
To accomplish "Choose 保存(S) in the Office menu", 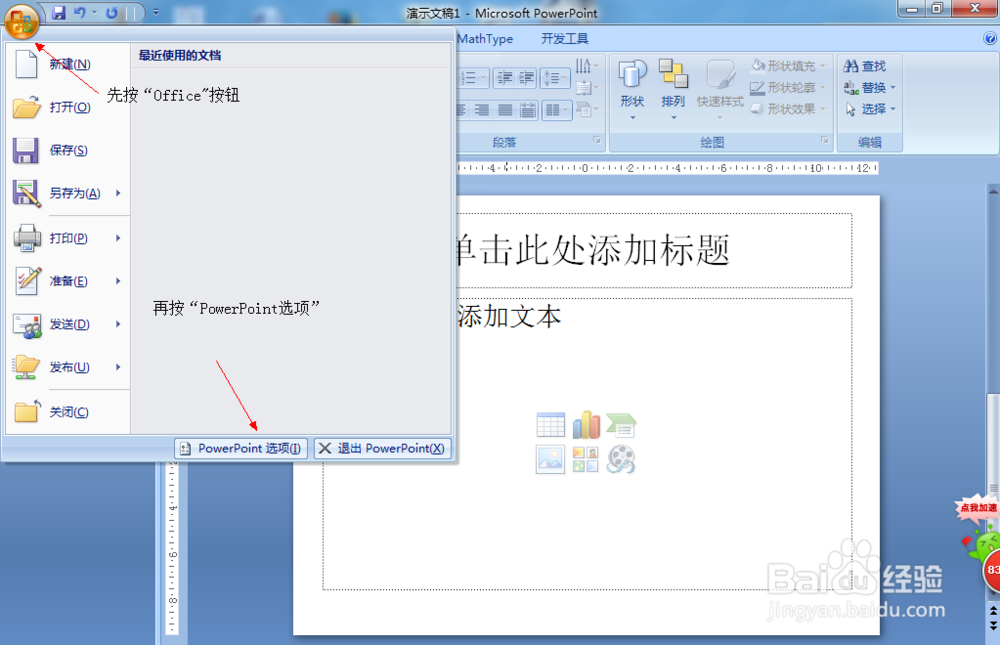I will [x=67, y=150].
